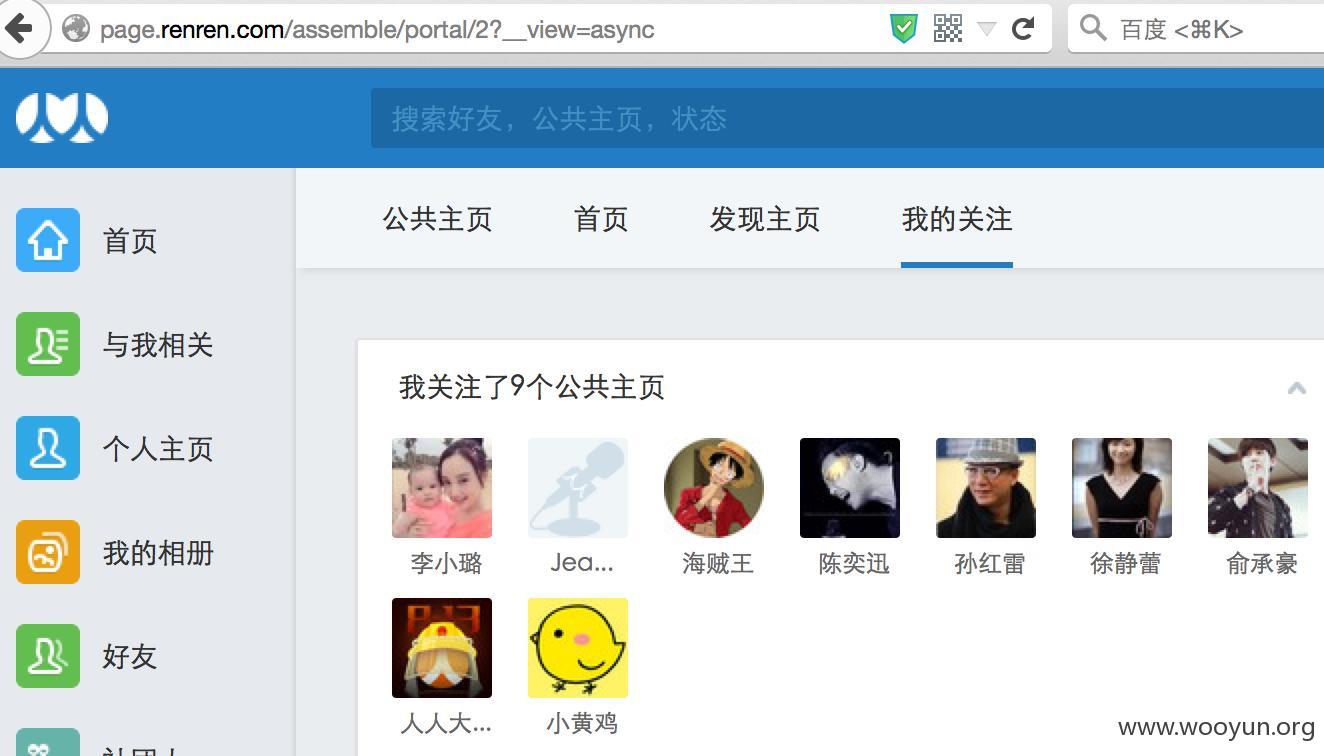Click the 我的相册 sidebar icon
Viewport: 1324px width, 756px height.
(48, 552)
